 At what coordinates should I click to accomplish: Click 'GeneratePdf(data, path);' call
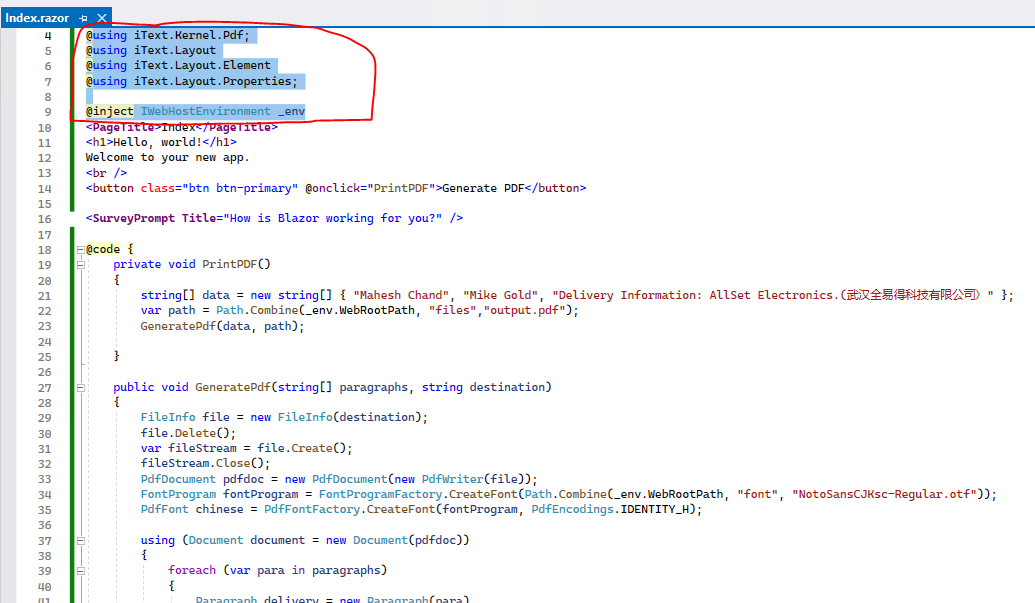(222, 327)
